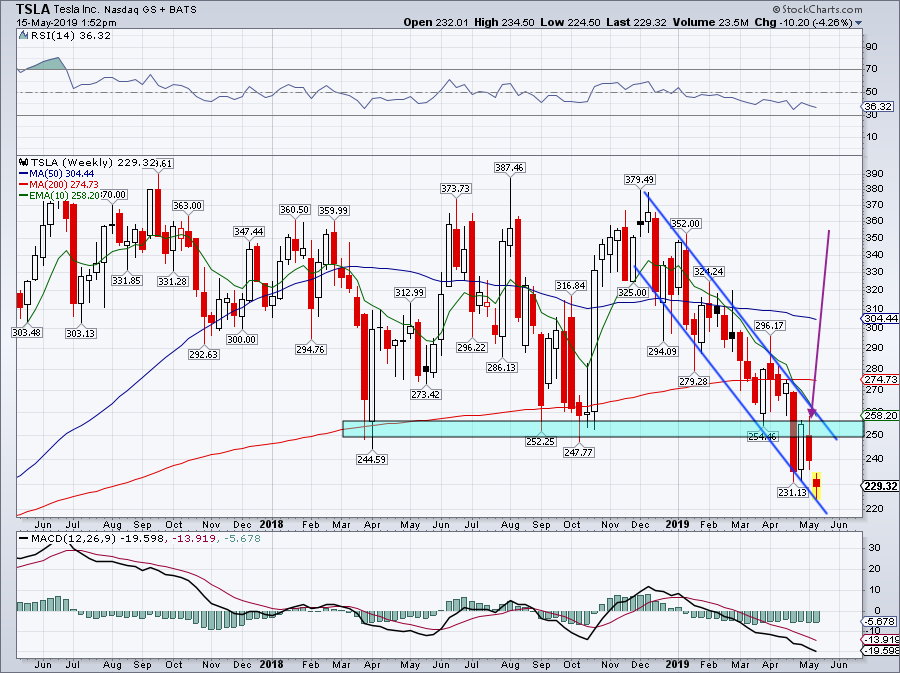Click the '15-May-2019 1:52pm' timestamp
Viewport: 900px width, 673px height.
67,23
